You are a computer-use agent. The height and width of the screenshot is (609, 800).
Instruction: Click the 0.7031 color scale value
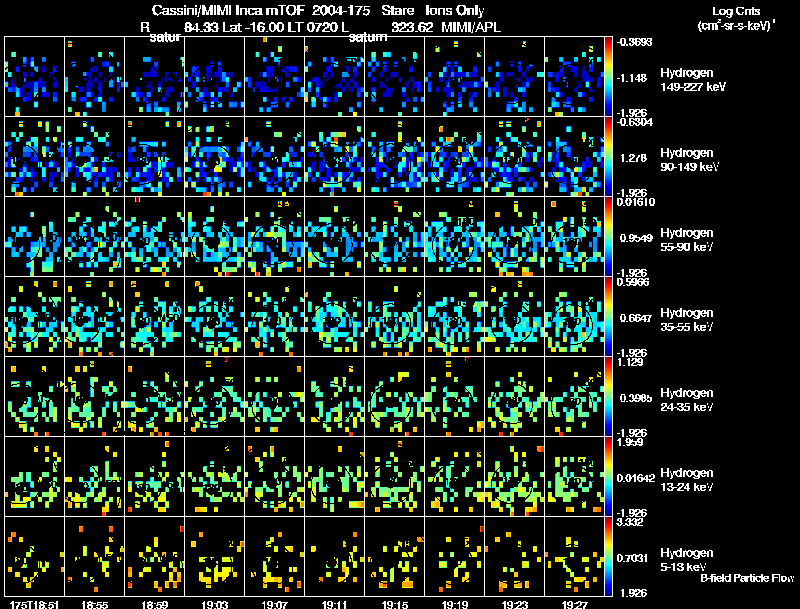[x=633, y=558]
